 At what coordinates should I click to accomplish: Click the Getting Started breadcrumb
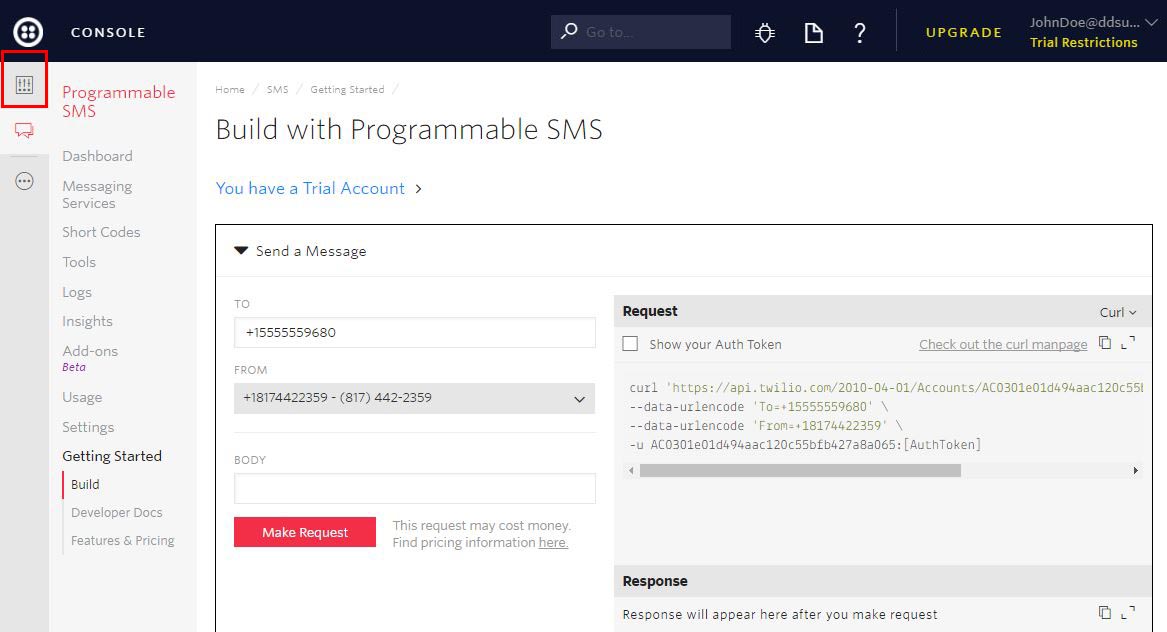pyautogui.click(x=348, y=89)
